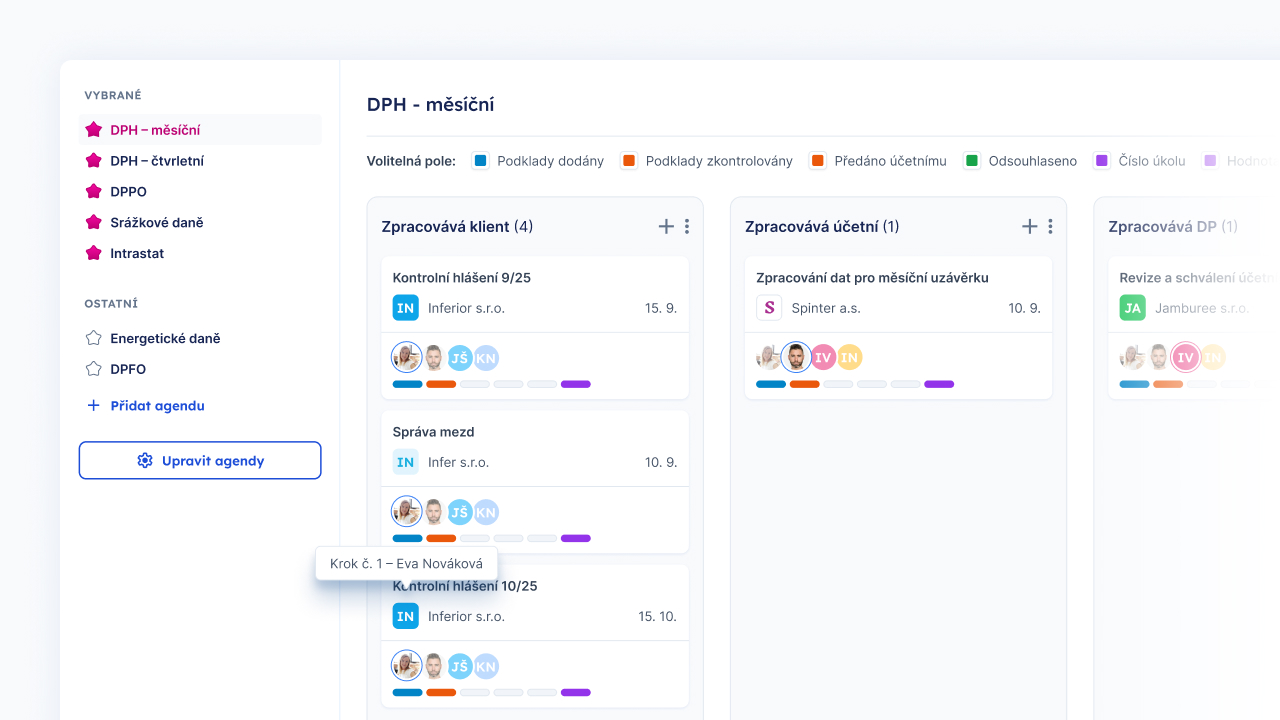Open the Zpracování dat pro měsíční uzávěrku card
The height and width of the screenshot is (720, 1280).
coord(872,278)
